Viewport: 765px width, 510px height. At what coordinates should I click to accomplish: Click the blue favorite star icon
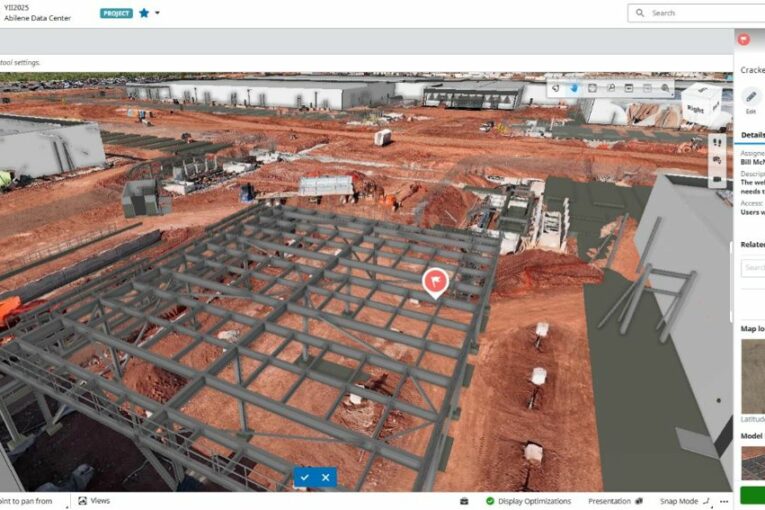pos(144,13)
